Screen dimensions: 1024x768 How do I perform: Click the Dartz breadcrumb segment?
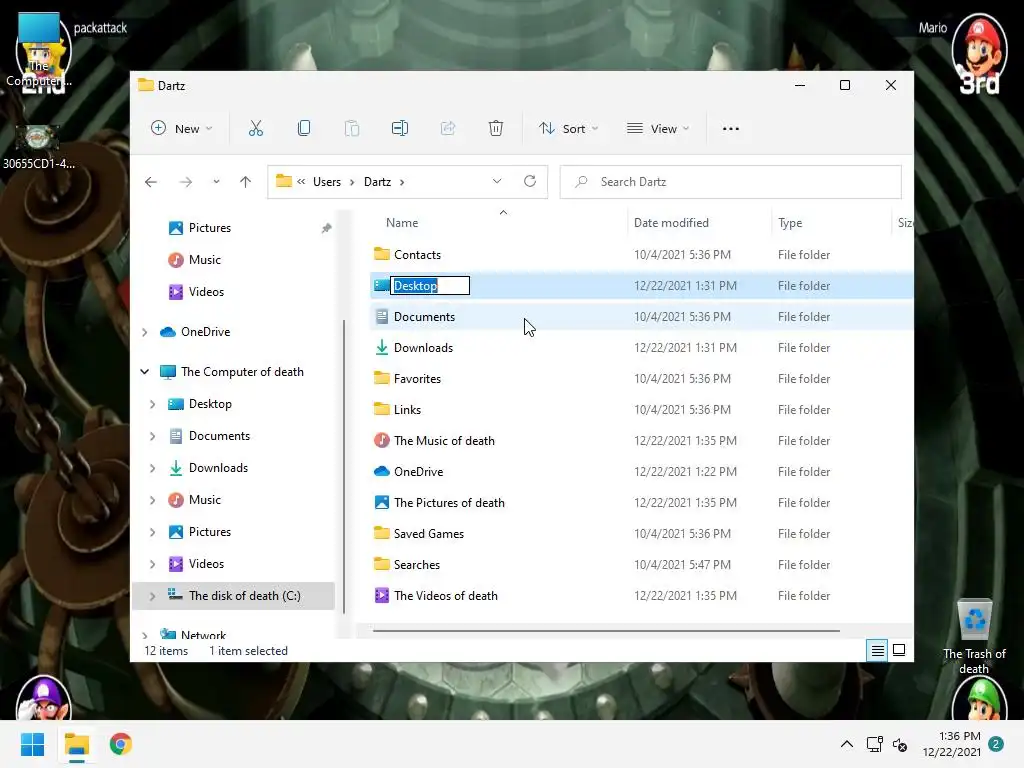377,182
